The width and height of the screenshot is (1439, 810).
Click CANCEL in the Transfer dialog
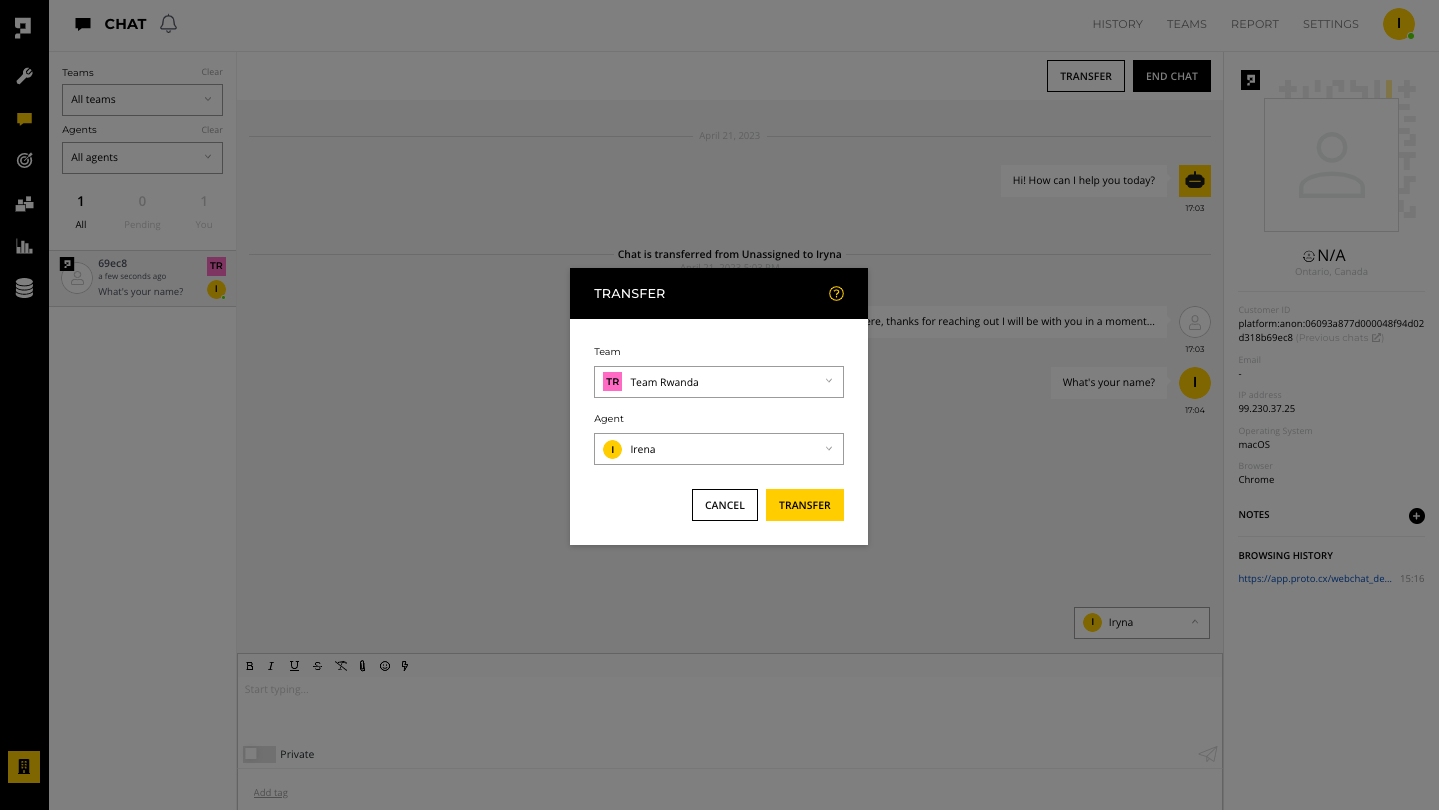[725, 505]
